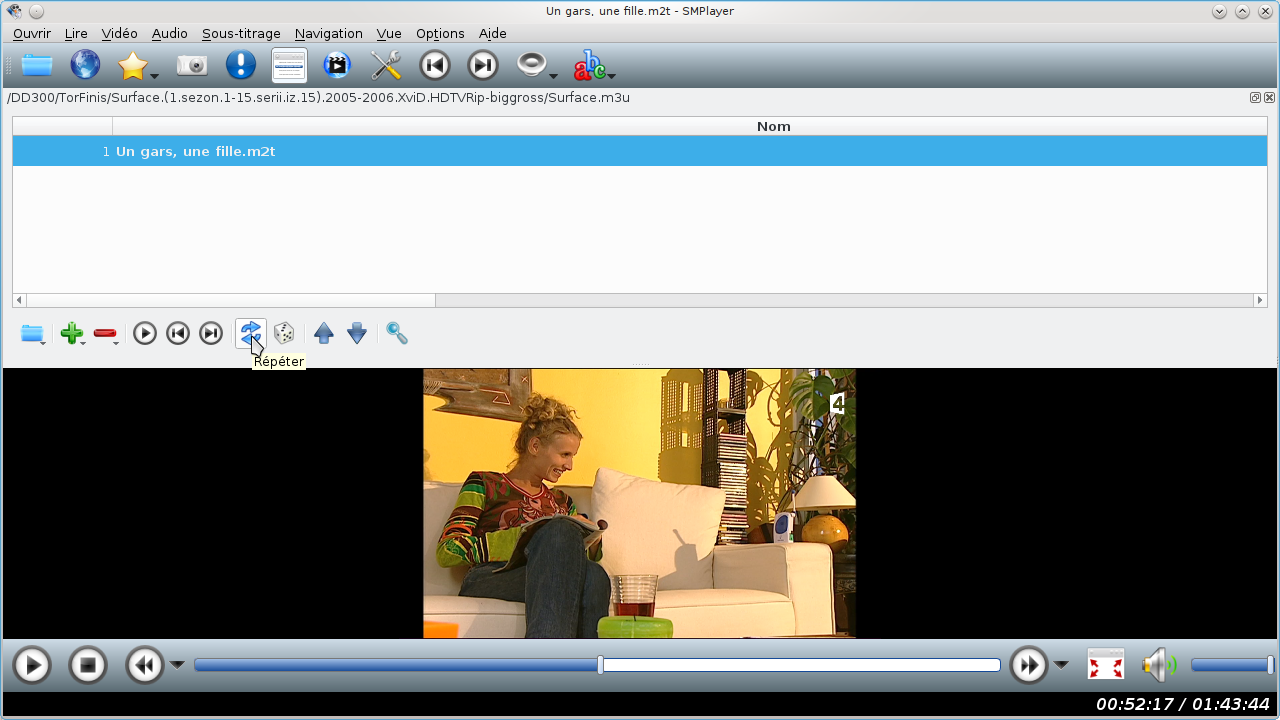Jump to previous playlist item
This screenshot has width=1280, height=720.
coord(178,333)
